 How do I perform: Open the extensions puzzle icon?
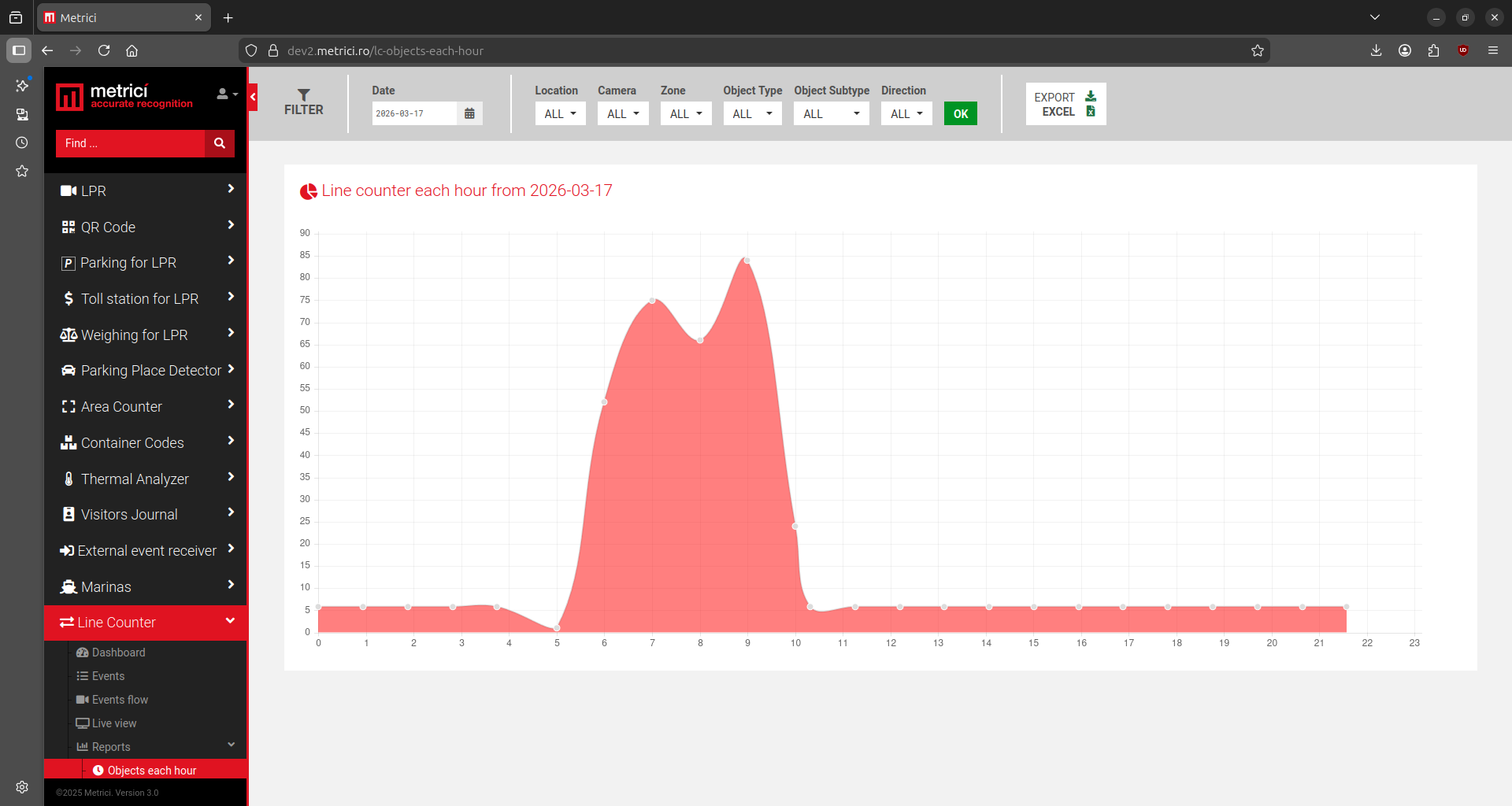pyautogui.click(x=1434, y=50)
